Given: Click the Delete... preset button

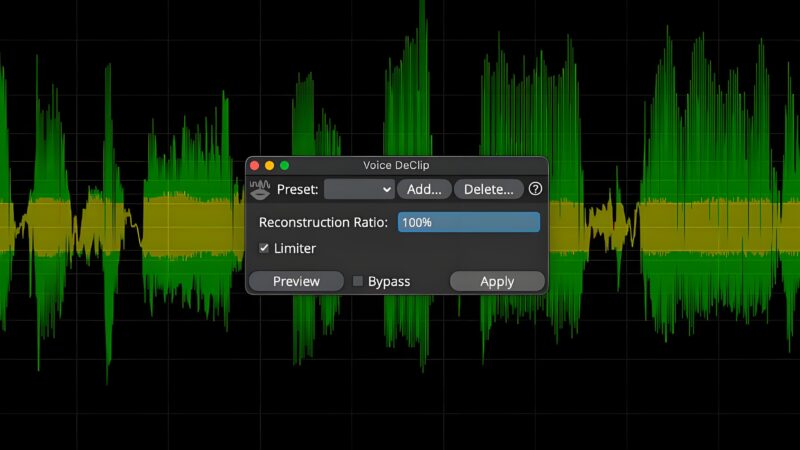Looking at the screenshot, I should tap(488, 189).
